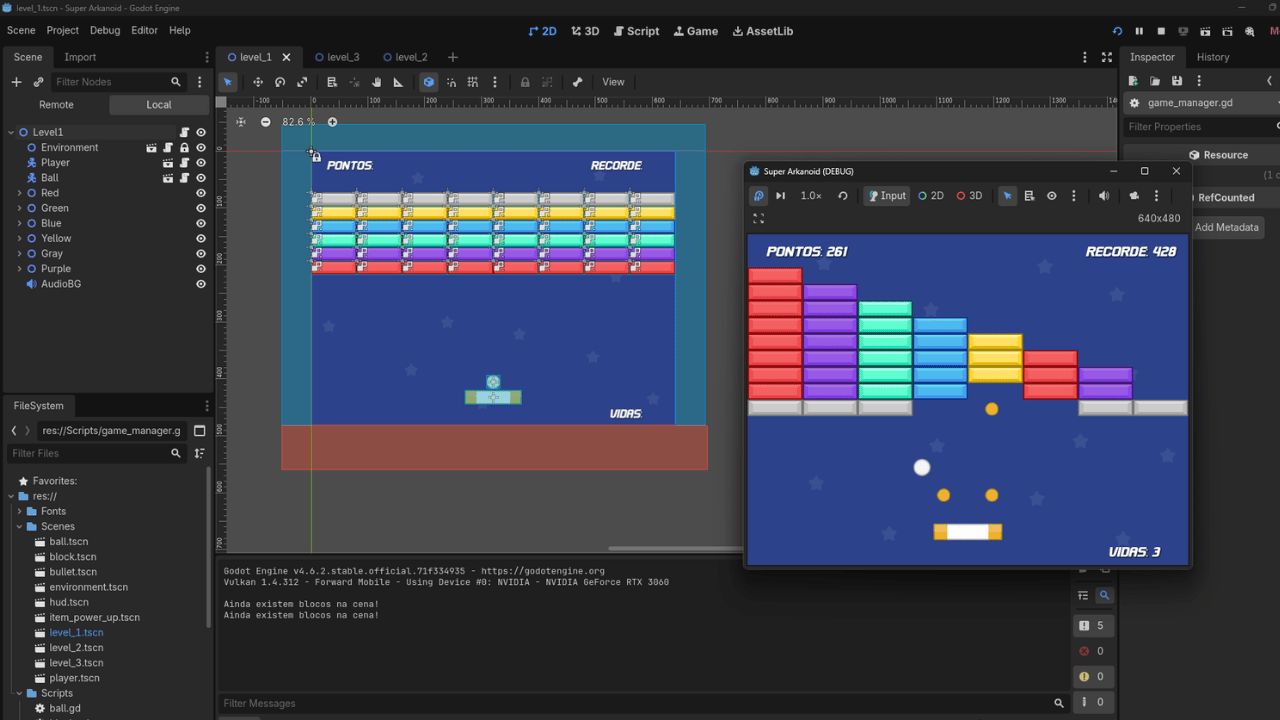Open the Editor menu

[x=144, y=31]
